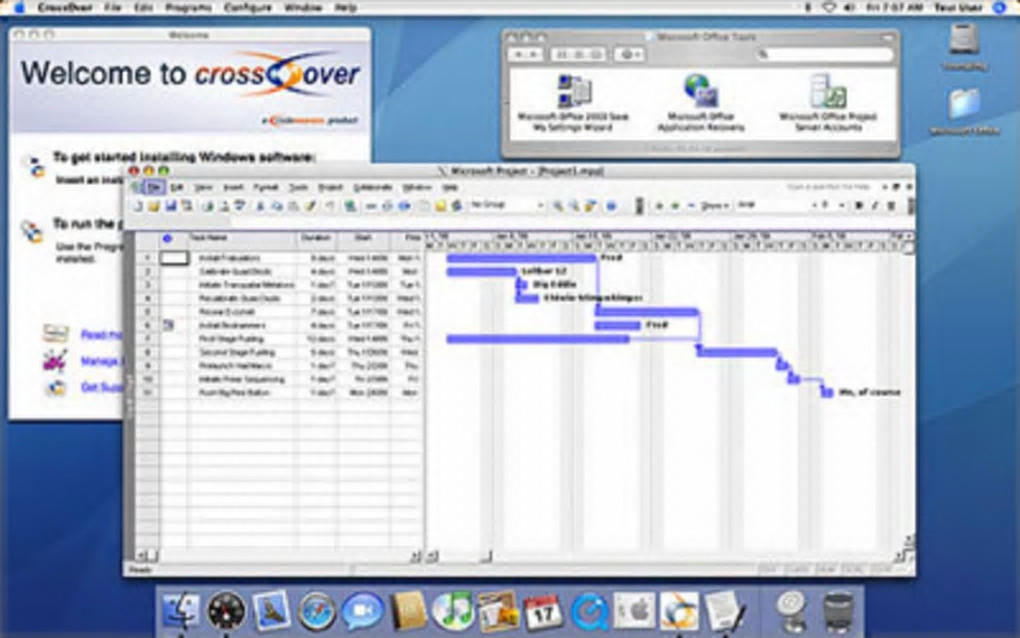Click the Task Name column header

pyautogui.click(x=242, y=239)
